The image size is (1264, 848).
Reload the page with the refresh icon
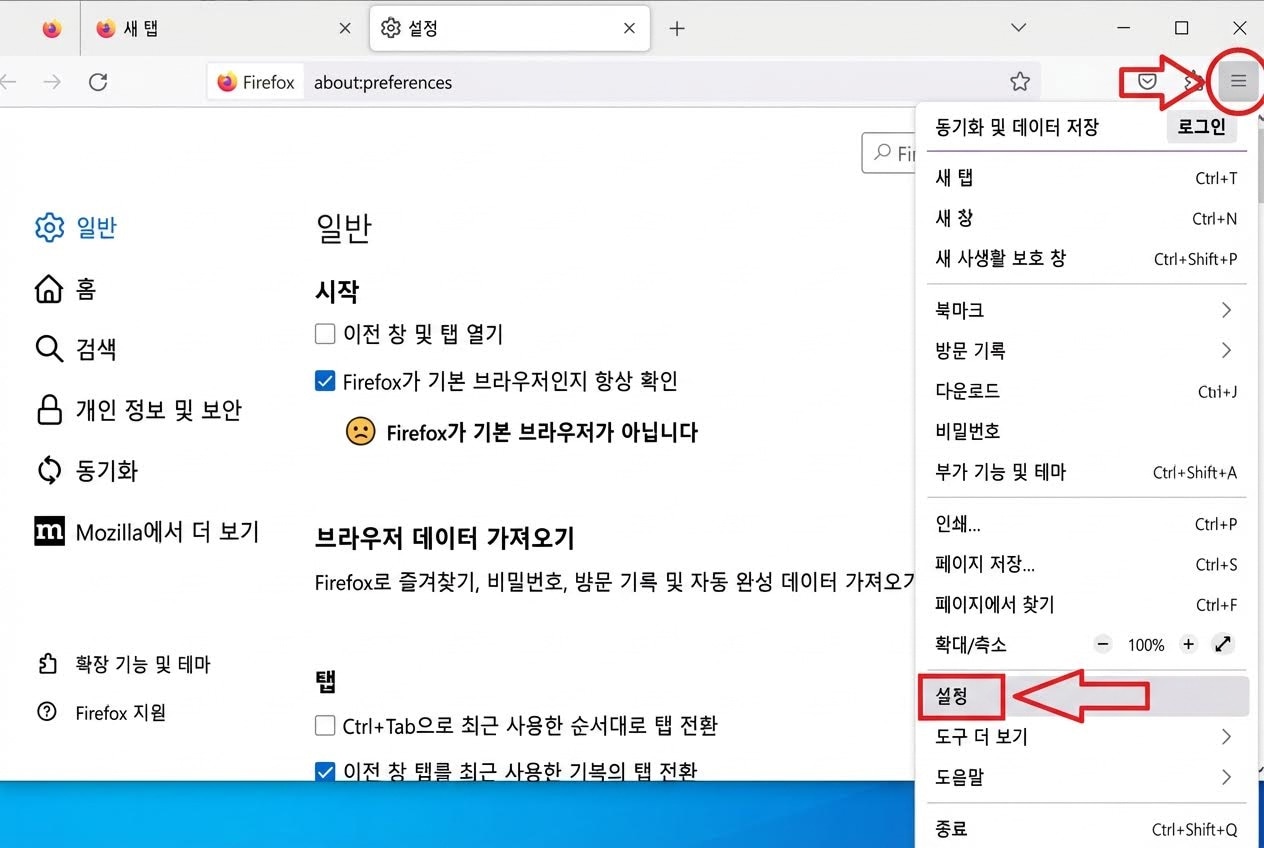pyautogui.click(x=98, y=82)
